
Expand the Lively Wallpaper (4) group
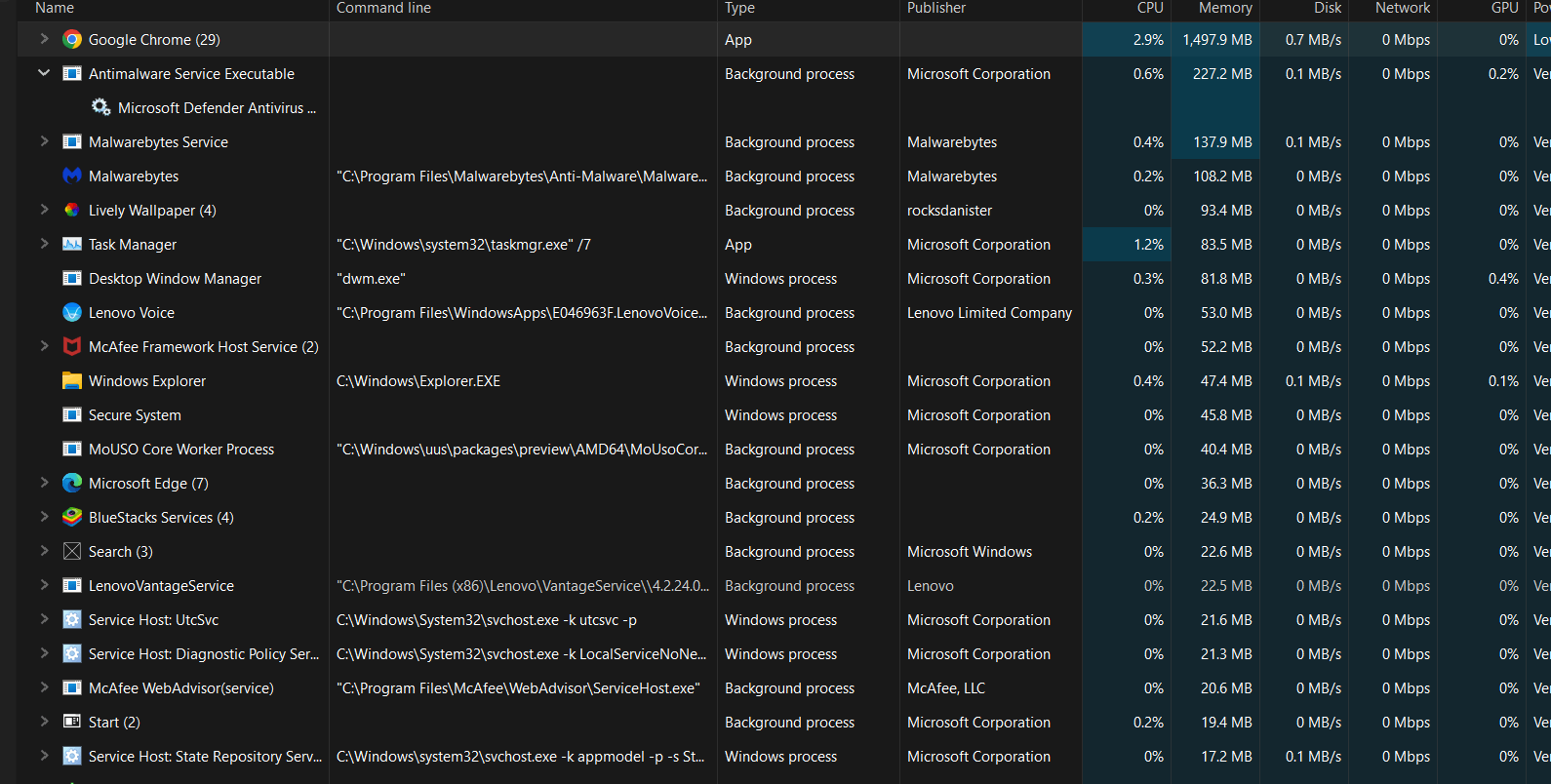tap(44, 210)
